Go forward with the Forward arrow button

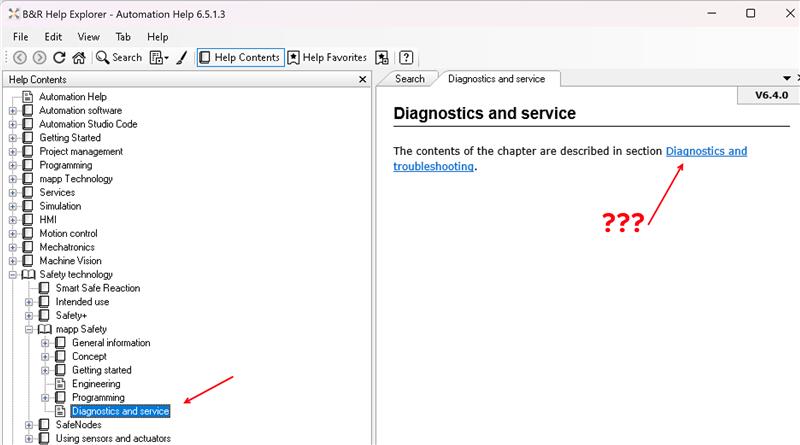click(39, 58)
